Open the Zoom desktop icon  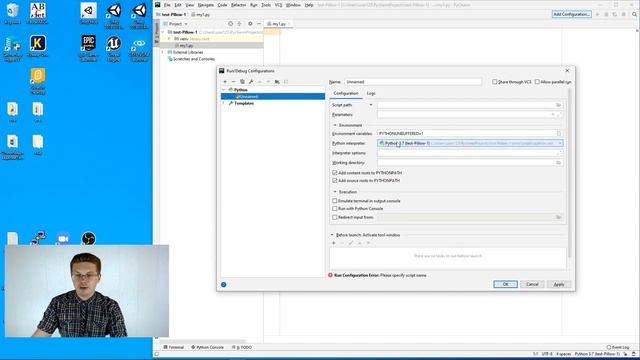(63, 238)
